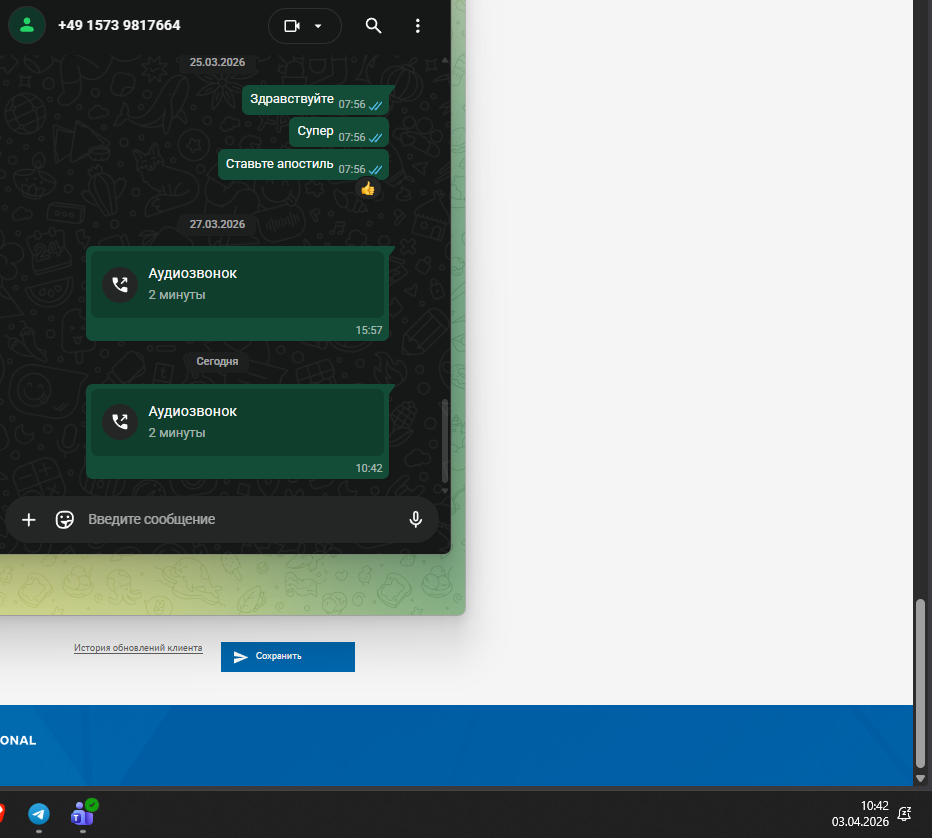Open 'История обновлений клиента' link
The height and width of the screenshot is (838, 932).
coord(138,648)
